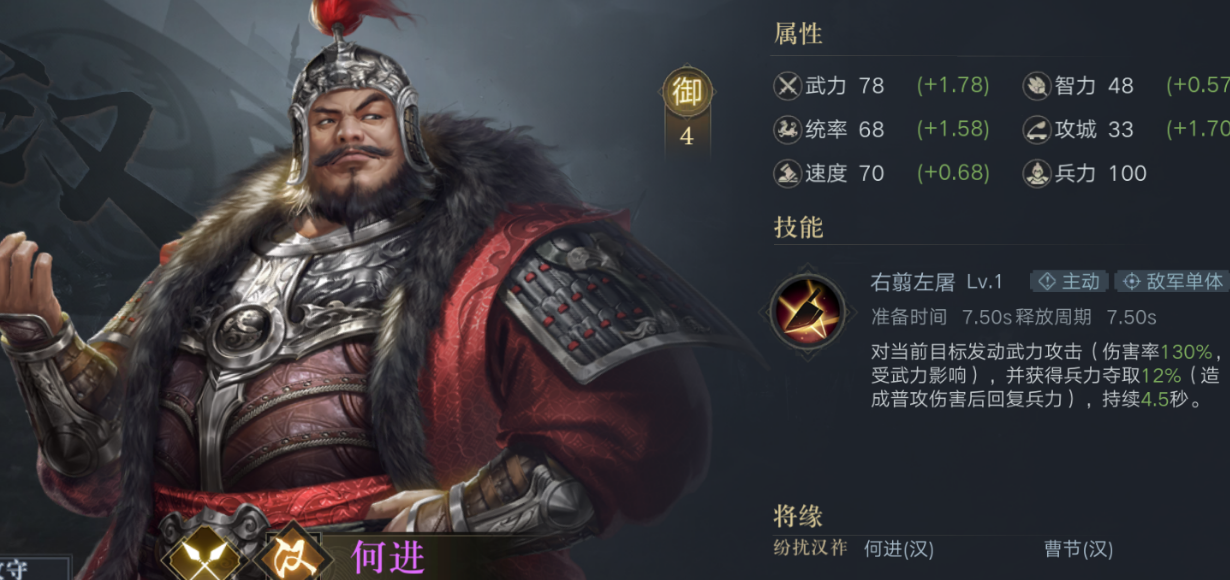This screenshot has height=580, width=1230.
Task: Click the gold 御 badge icon
Action: [686, 93]
